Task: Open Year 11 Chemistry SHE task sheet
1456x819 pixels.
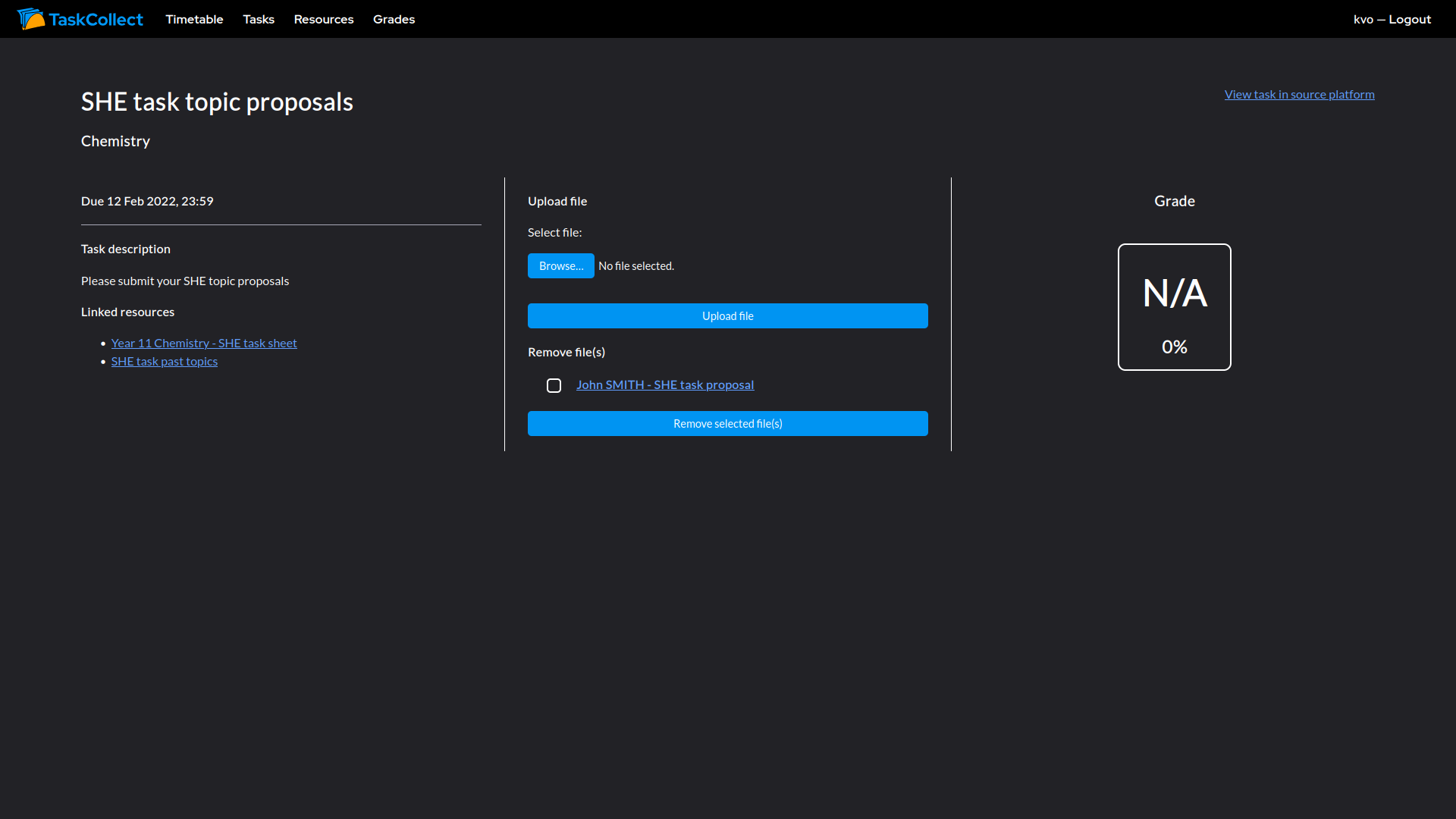Action: (204, 344)
